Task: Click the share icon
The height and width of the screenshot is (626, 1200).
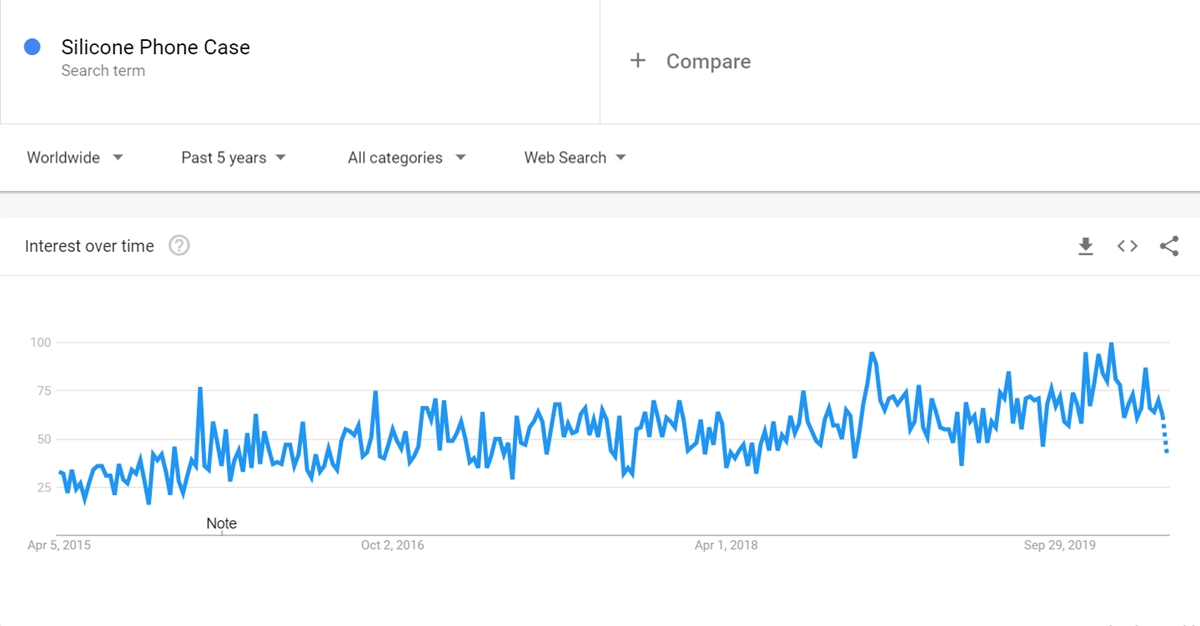Action: point(1169,247)
